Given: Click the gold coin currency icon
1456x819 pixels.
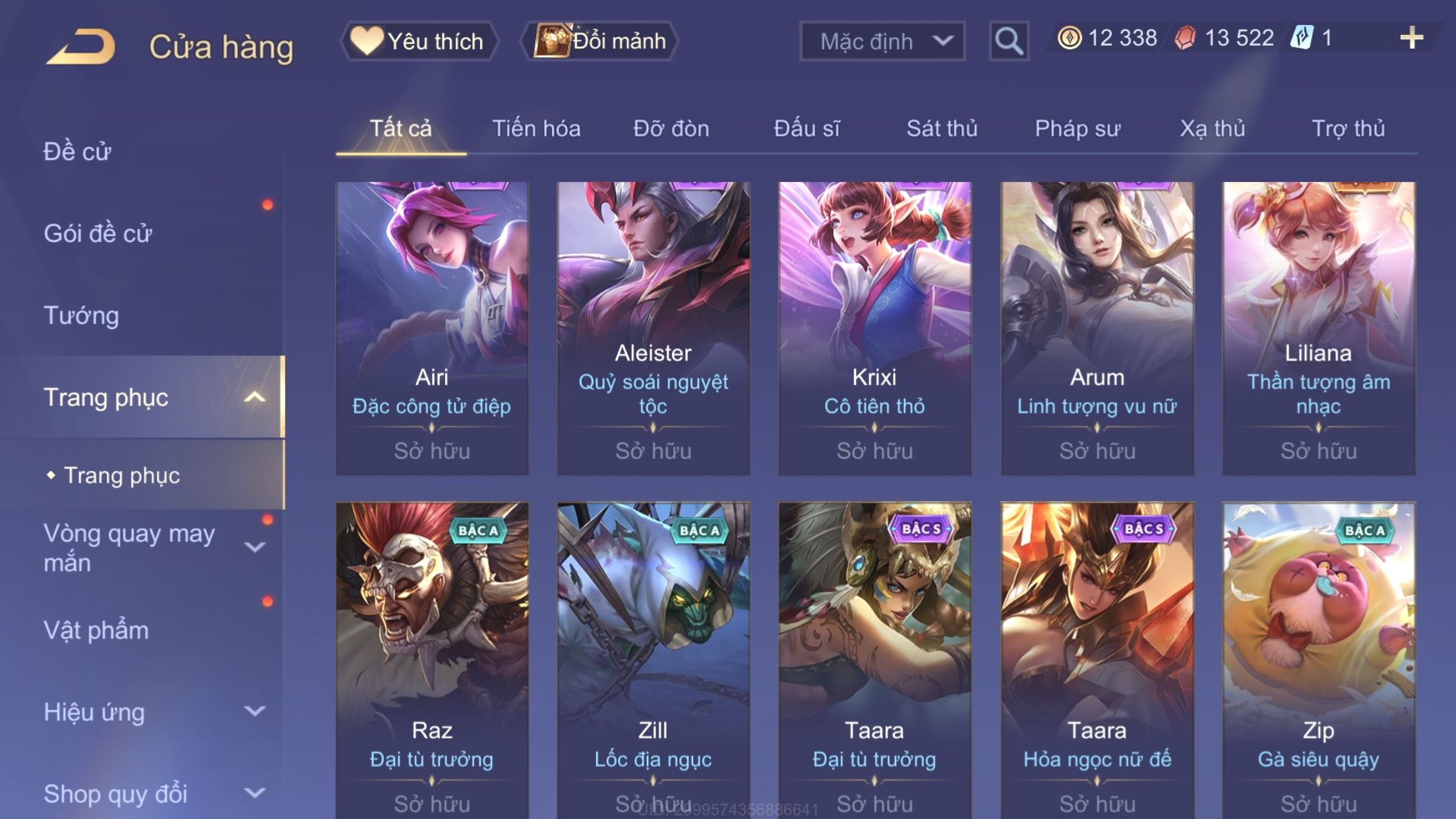Looking at the screenshot, I should 1070,38.
